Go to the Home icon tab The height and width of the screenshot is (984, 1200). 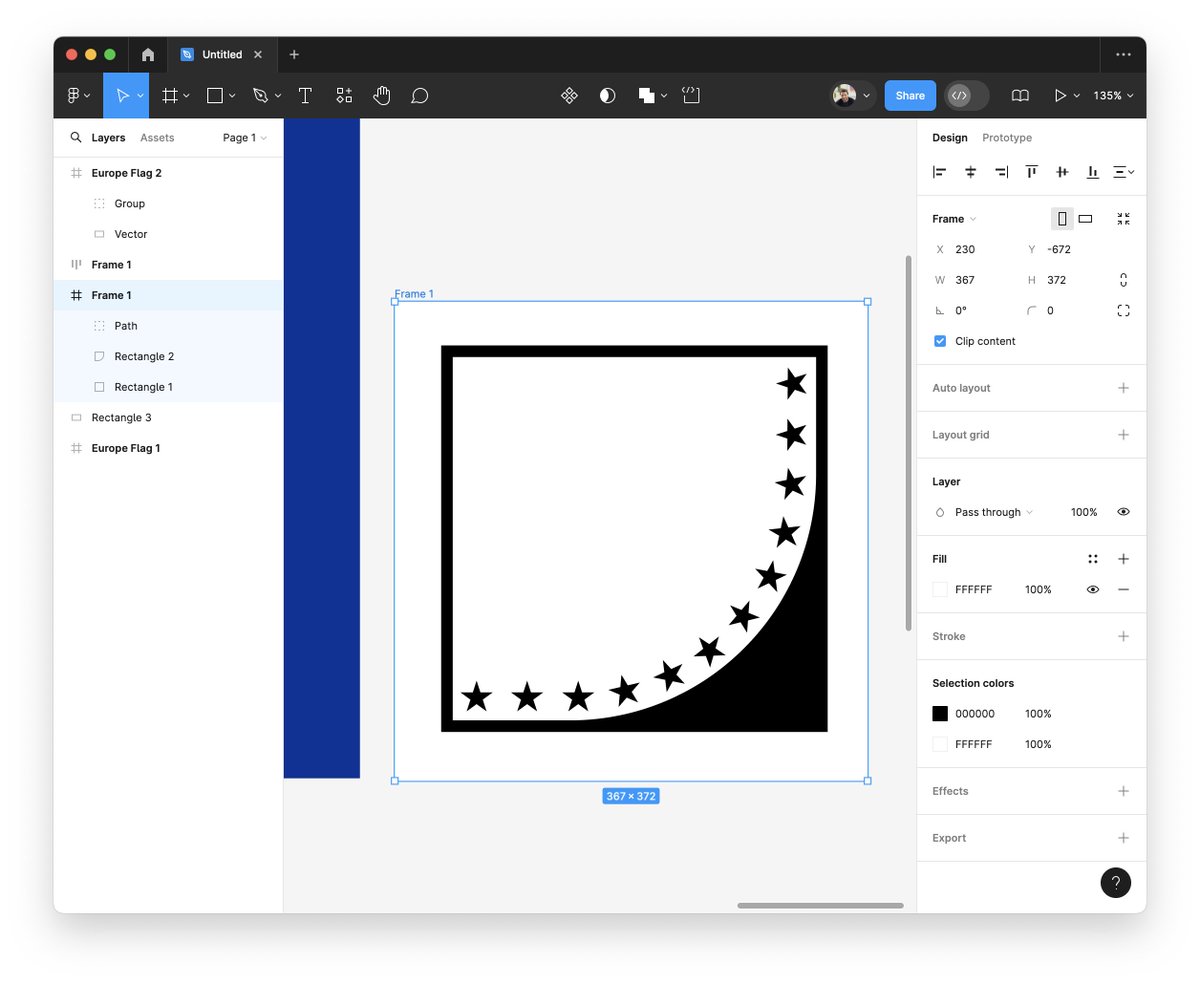(x=148, y=55)
